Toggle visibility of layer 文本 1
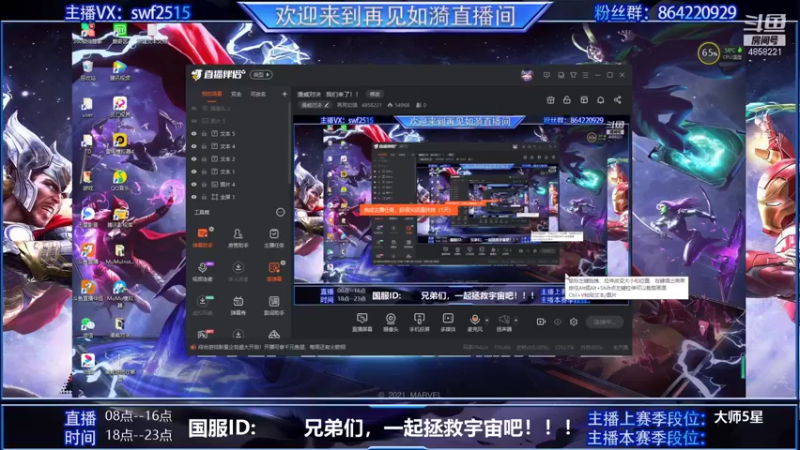The image size is (800, 450). [194, 172]
